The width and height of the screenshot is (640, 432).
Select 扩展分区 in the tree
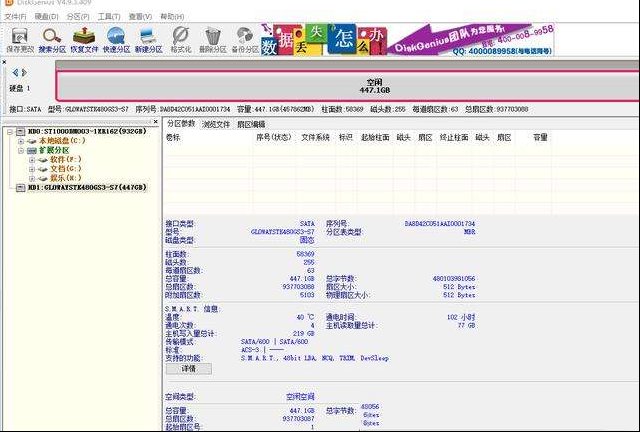pos(54,151)
